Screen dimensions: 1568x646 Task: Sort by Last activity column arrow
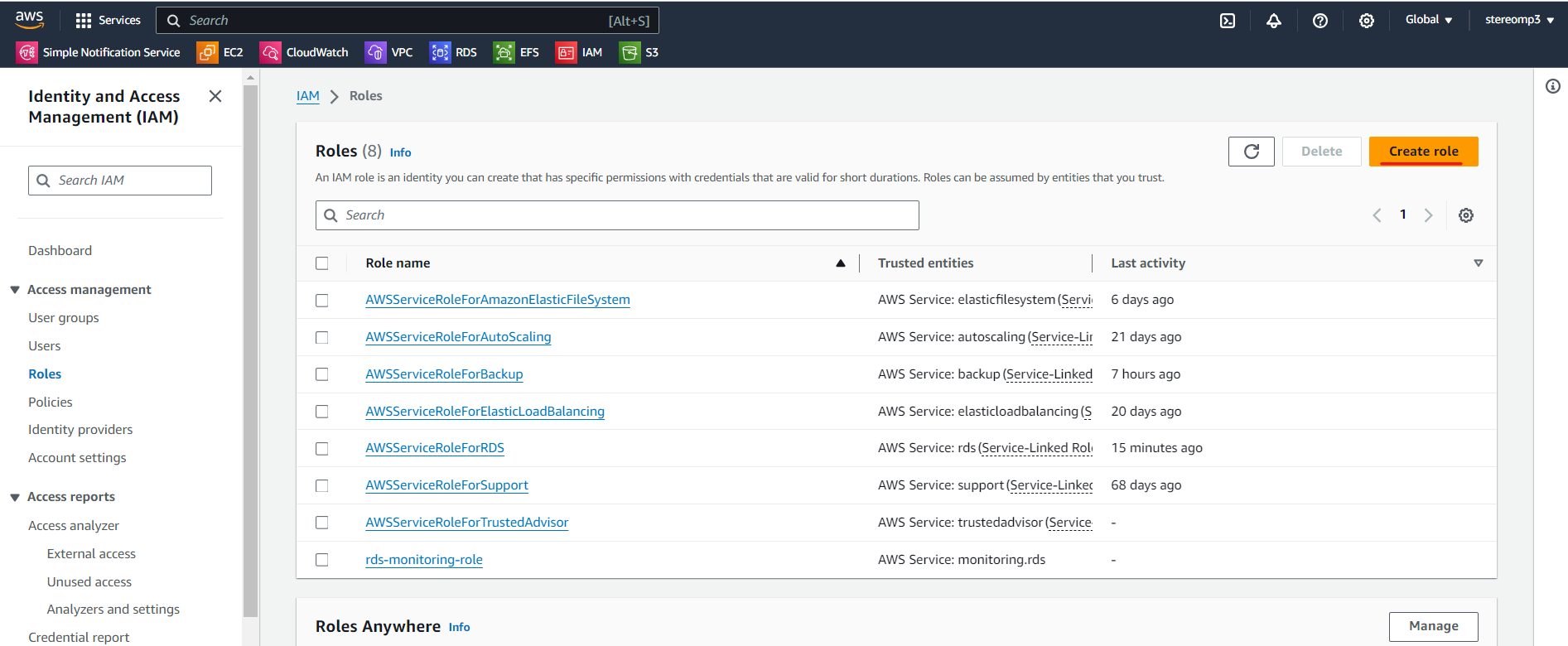(x=1479, y=263)
